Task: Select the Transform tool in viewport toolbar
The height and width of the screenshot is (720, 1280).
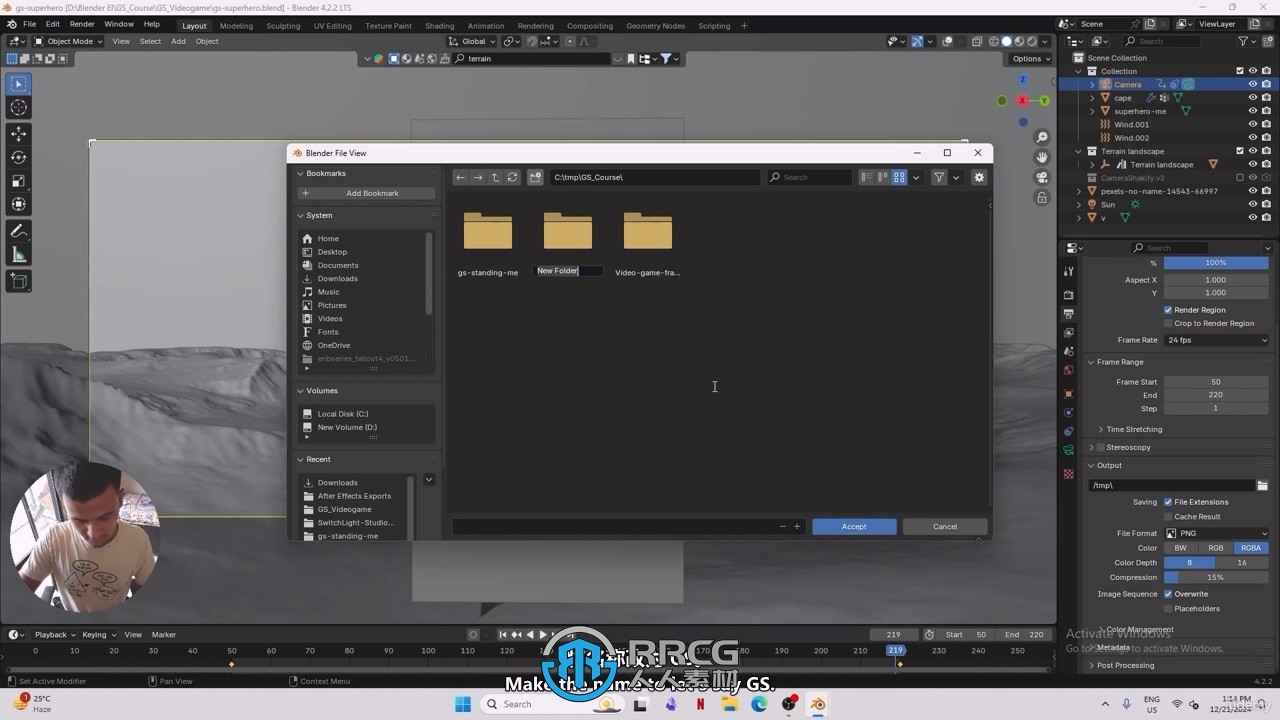Action: (x=19, y=205)
